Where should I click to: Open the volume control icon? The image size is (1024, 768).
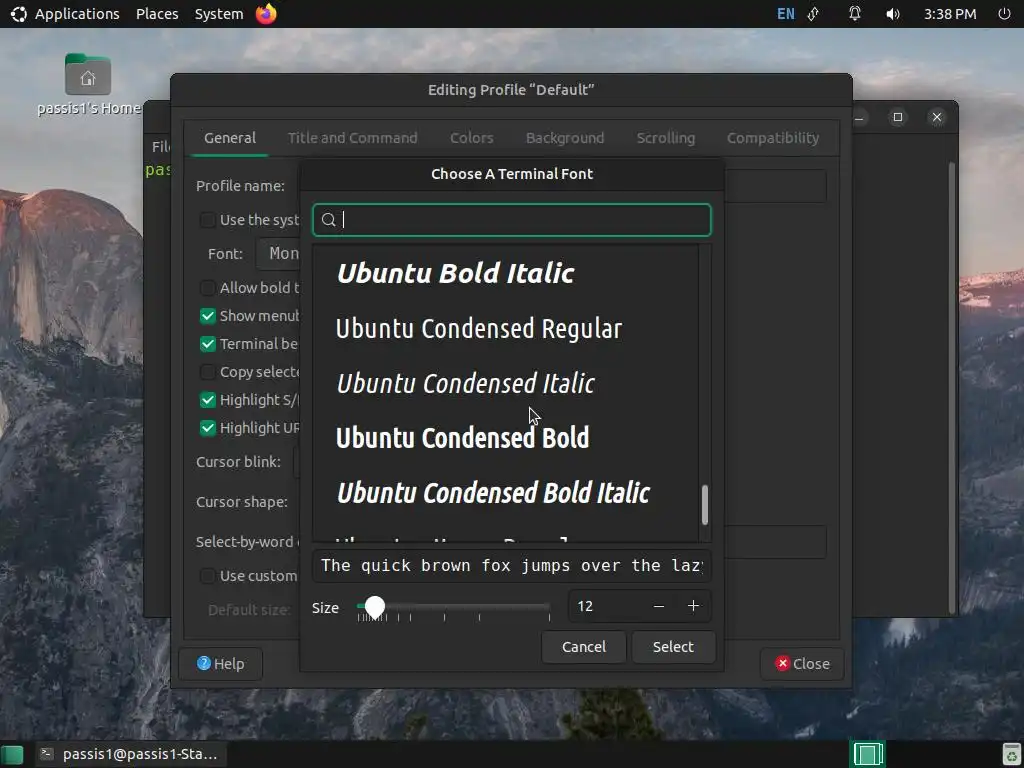[893, 14]
